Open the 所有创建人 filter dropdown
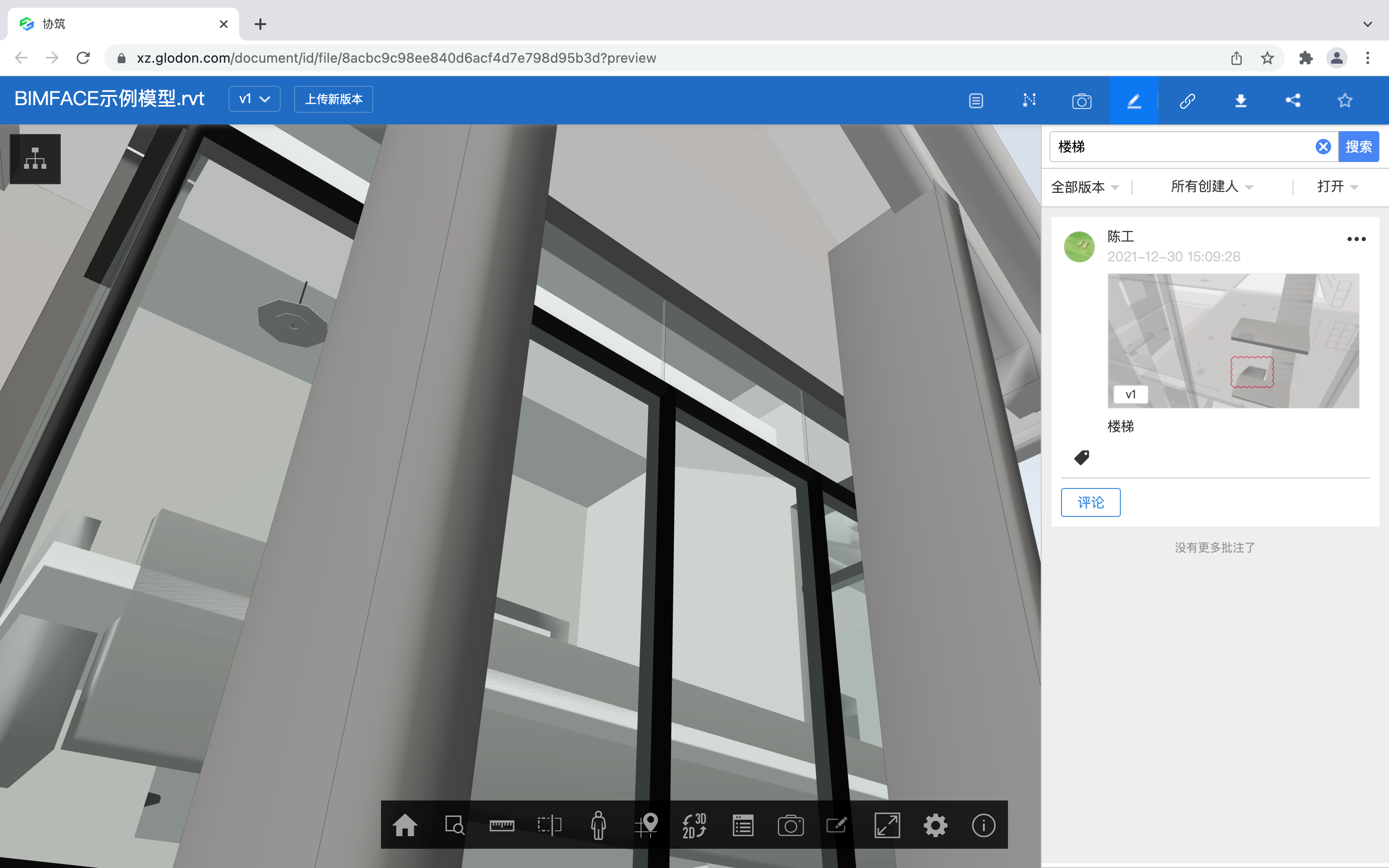Screen dimensions: 1389x868 point(1212,187)
